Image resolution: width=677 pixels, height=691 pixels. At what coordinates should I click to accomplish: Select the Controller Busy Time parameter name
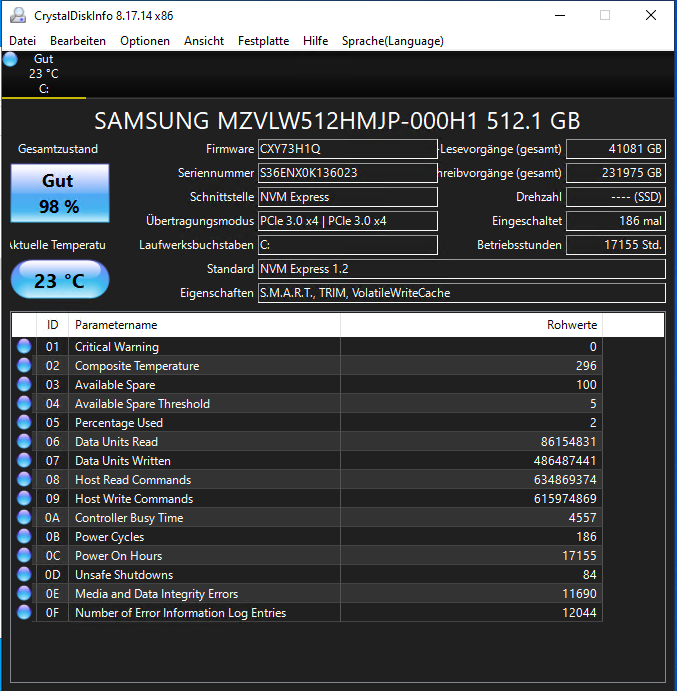click(x=129, y=518)
